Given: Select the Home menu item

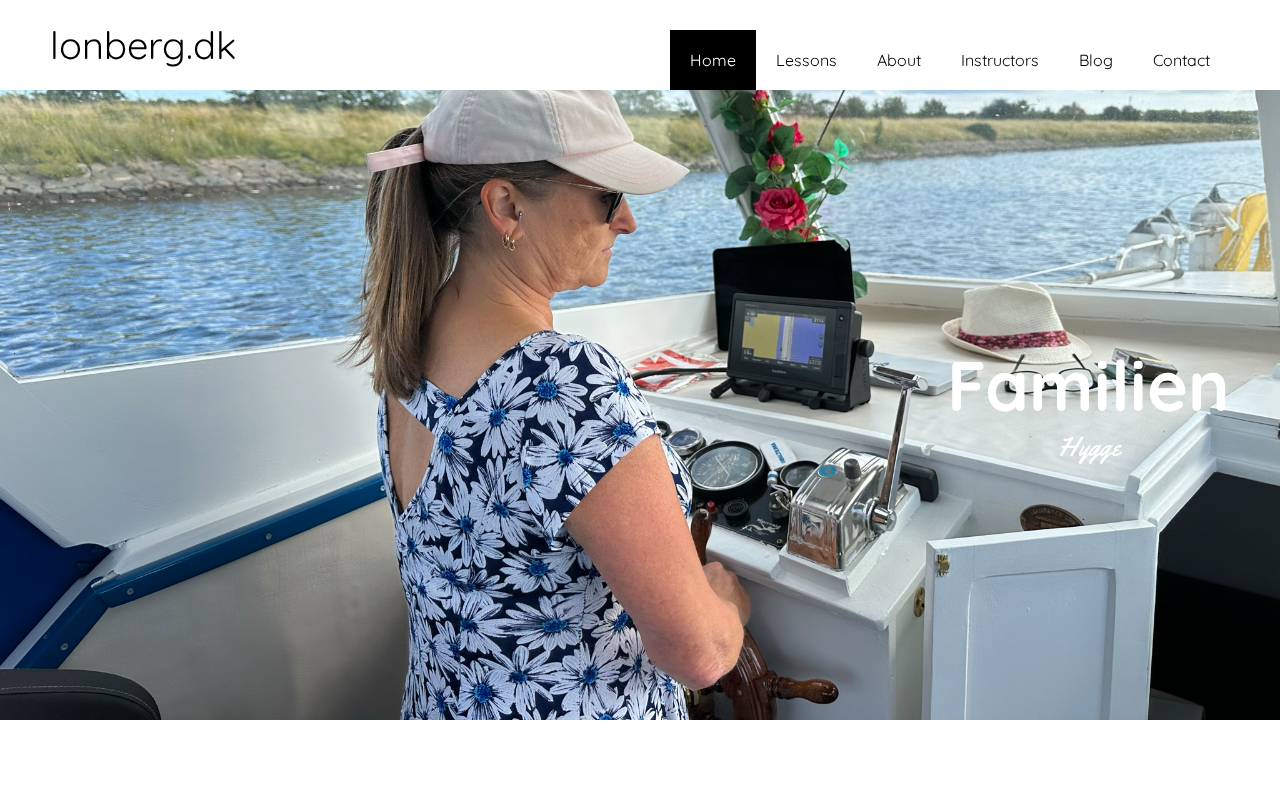Looking at the screenshot, I should coord(713,60).
